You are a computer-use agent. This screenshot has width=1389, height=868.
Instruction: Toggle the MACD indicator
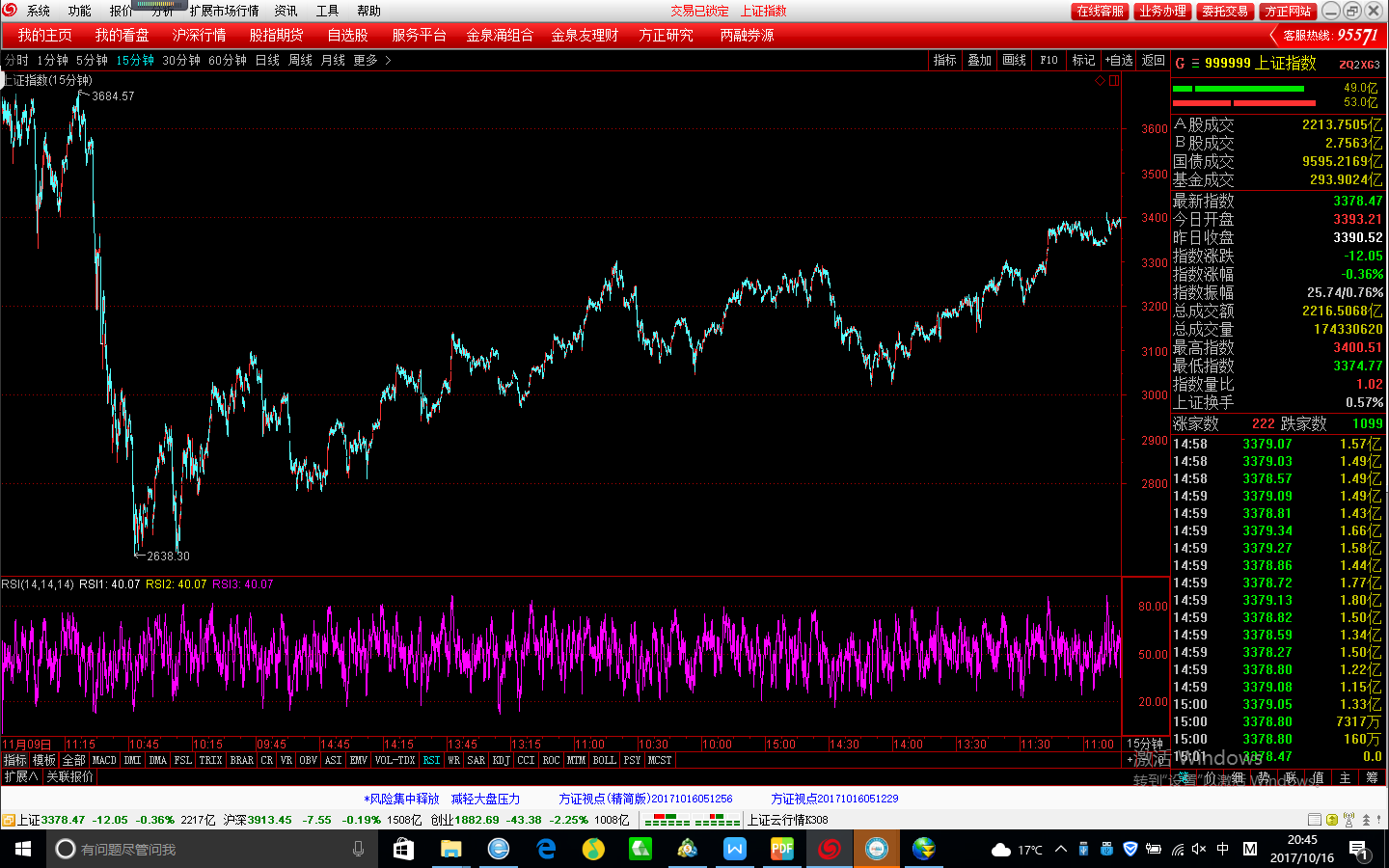104,760
